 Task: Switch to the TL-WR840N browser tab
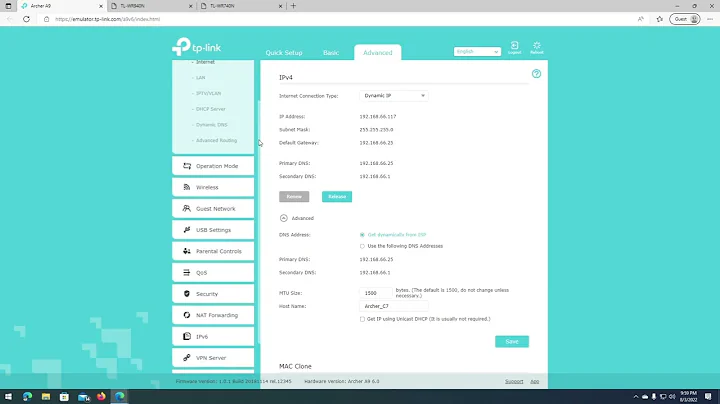[152, 6]
